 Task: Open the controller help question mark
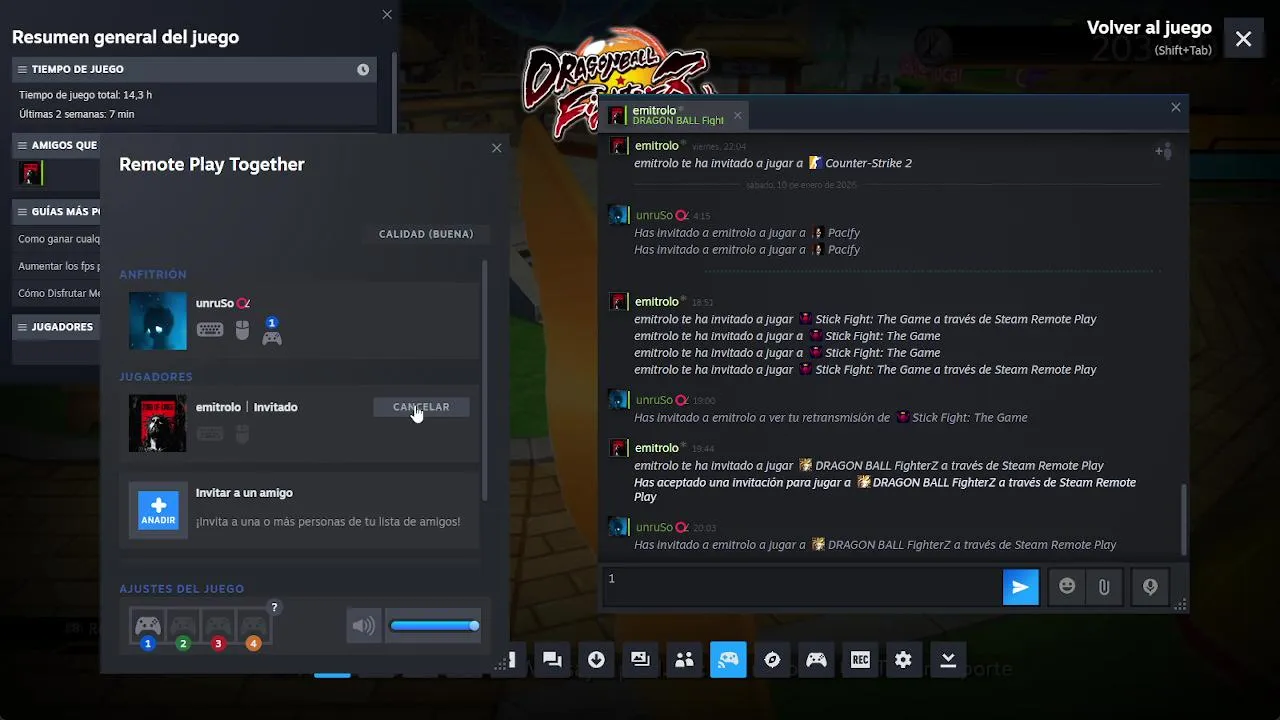tap(274, 607)
